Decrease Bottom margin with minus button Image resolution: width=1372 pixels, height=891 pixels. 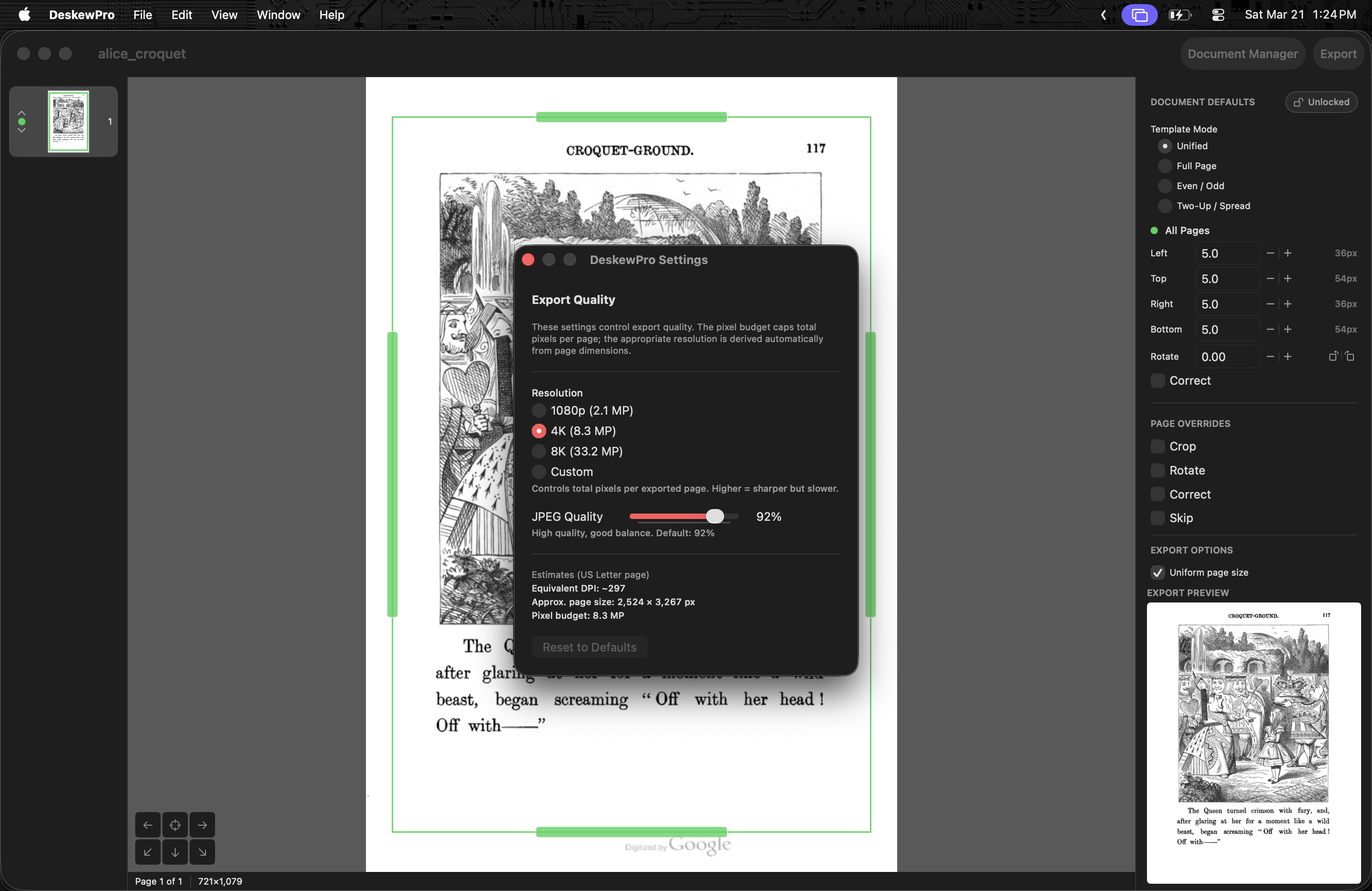[x=1269, y=329]
